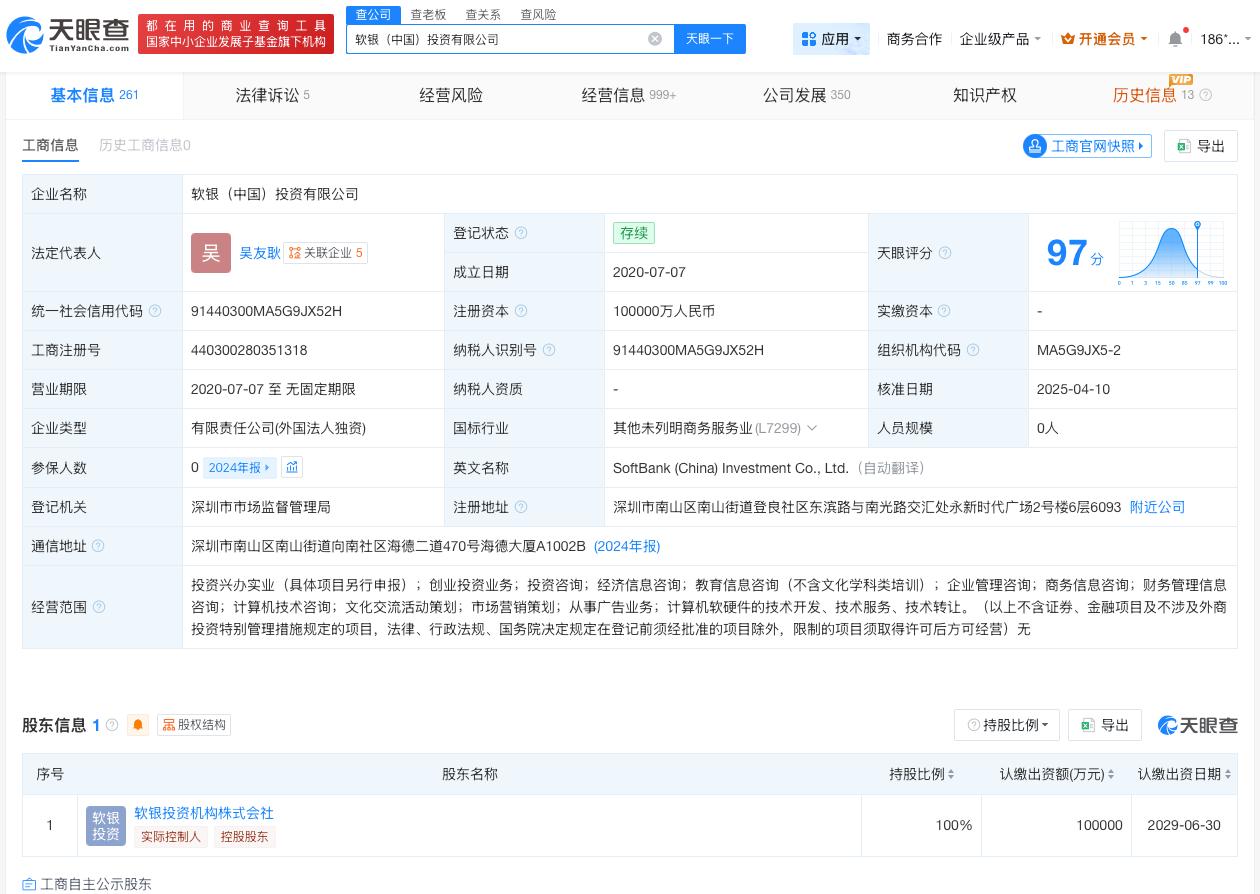Click the orange alert bell in 股东信息

click(138, 725)
